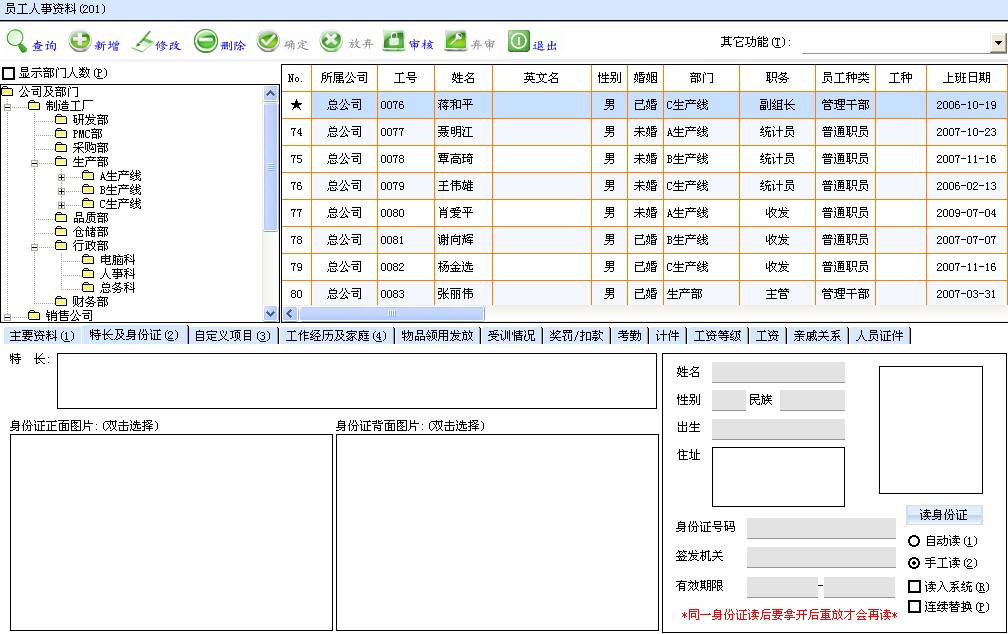Click the 查询 magnifier icon

tap(17, 41)
